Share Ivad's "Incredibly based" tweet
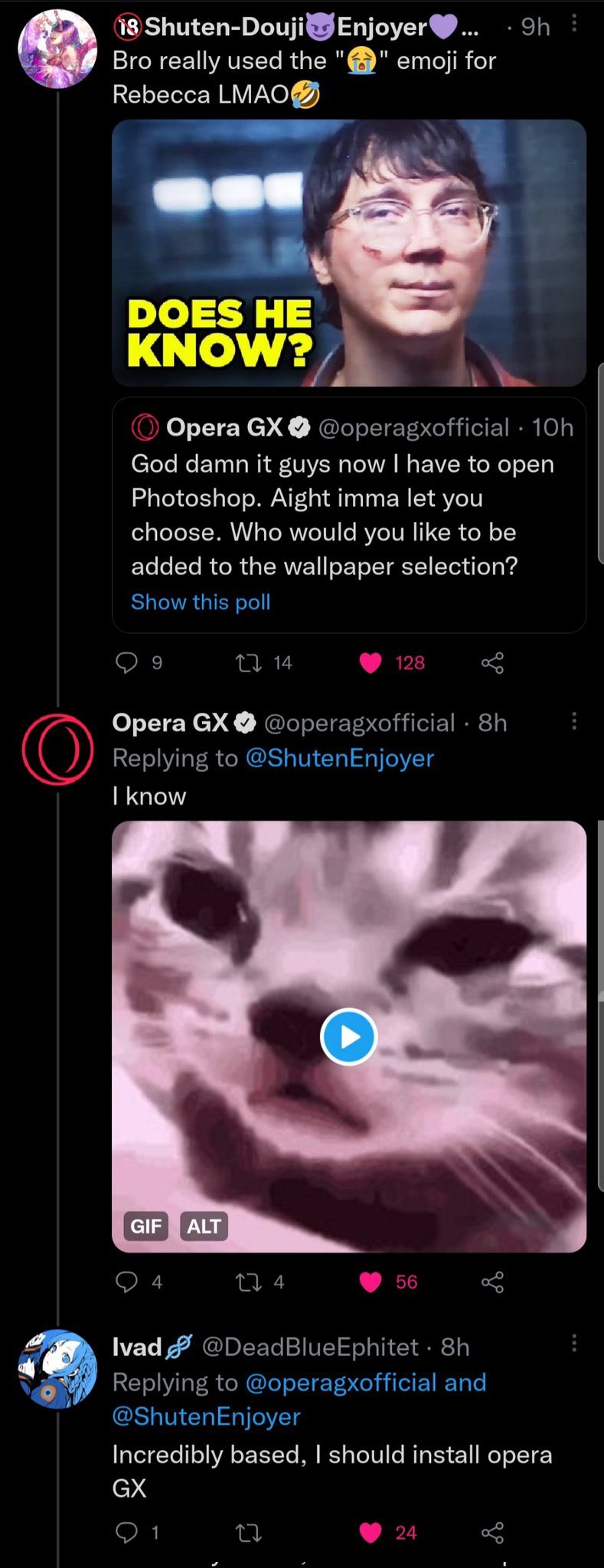The width and height of the screenshot is (604, 1568). [492, 1532]
